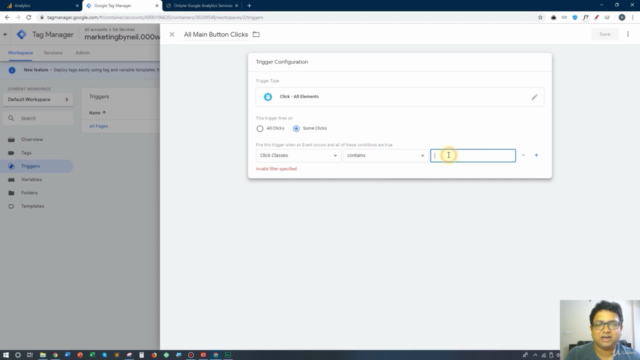Open the trigger's three-dot more options menu
The width and height of the screenshot is (640, 360).
click(628, 34)
